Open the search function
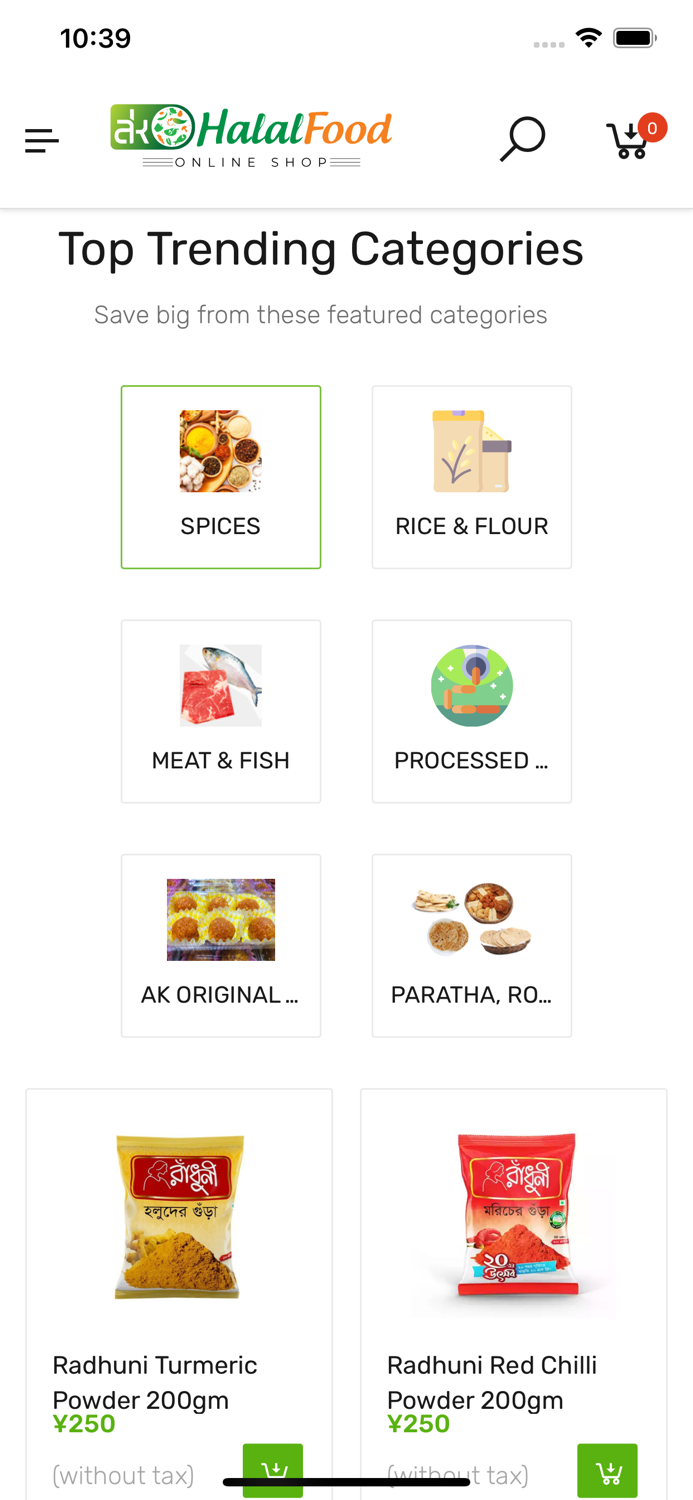This screenshot has height=1500, width=693. (522, 140)
